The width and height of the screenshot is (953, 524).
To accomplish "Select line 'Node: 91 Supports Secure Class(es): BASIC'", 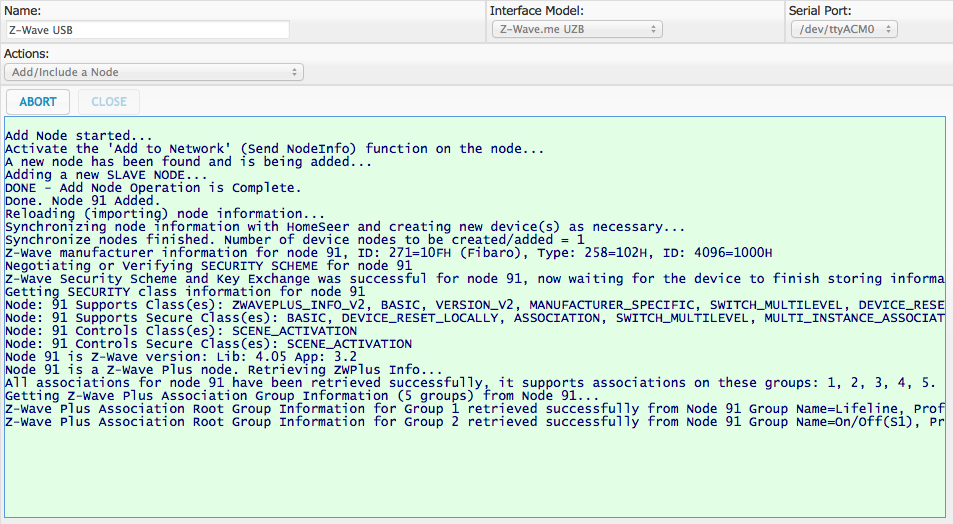I will [x=475, y=318].
